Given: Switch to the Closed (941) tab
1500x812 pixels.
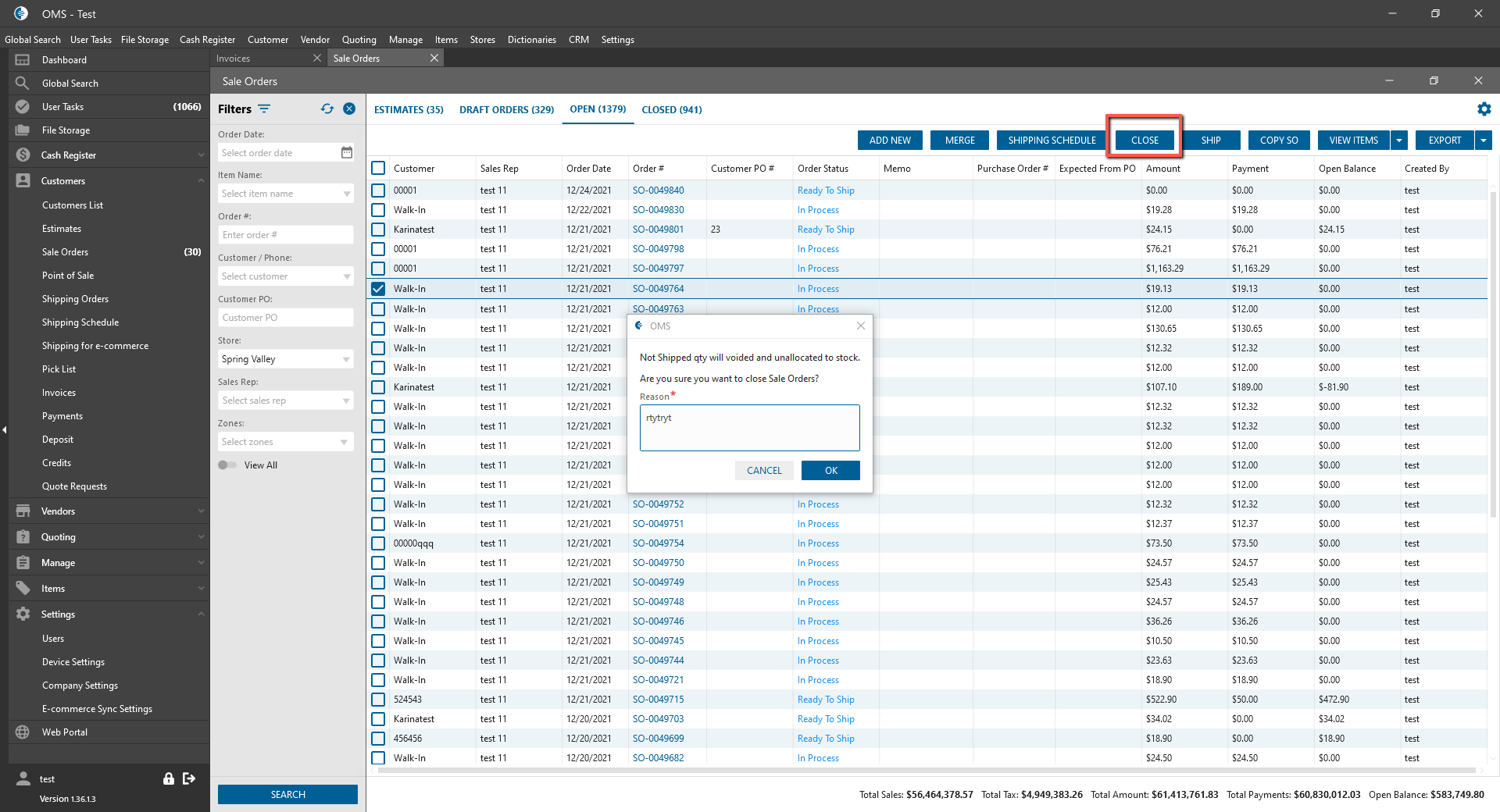Looking at the screenshot, I should tap(671, 110).
